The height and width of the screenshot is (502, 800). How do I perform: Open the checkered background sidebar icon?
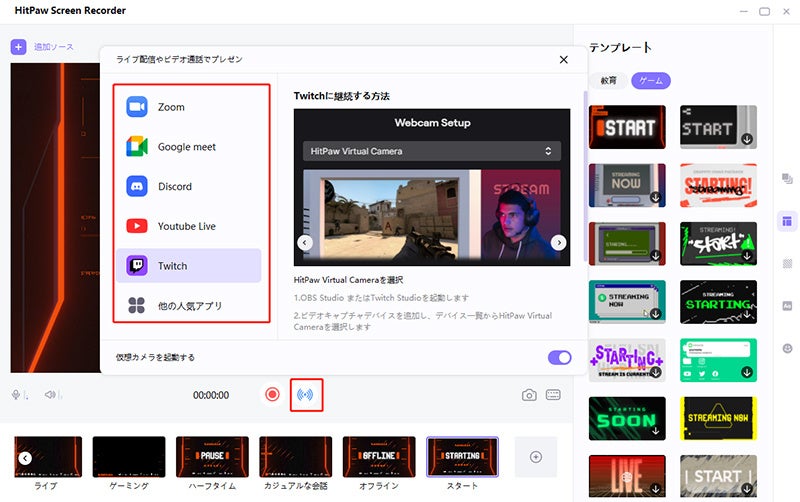tap(787, 264)
